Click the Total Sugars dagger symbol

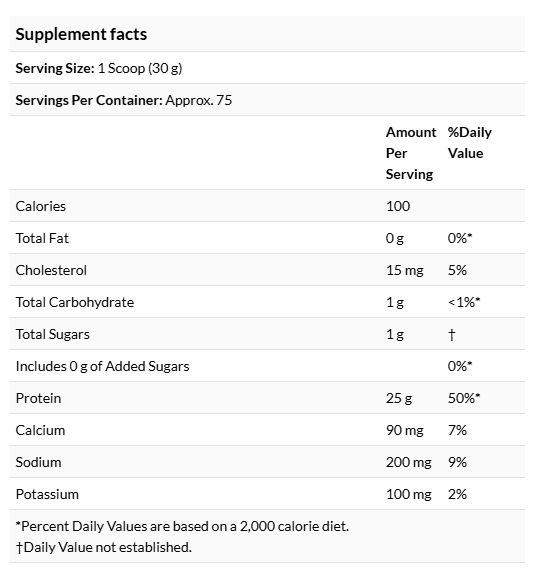click(x=451, y=334)
